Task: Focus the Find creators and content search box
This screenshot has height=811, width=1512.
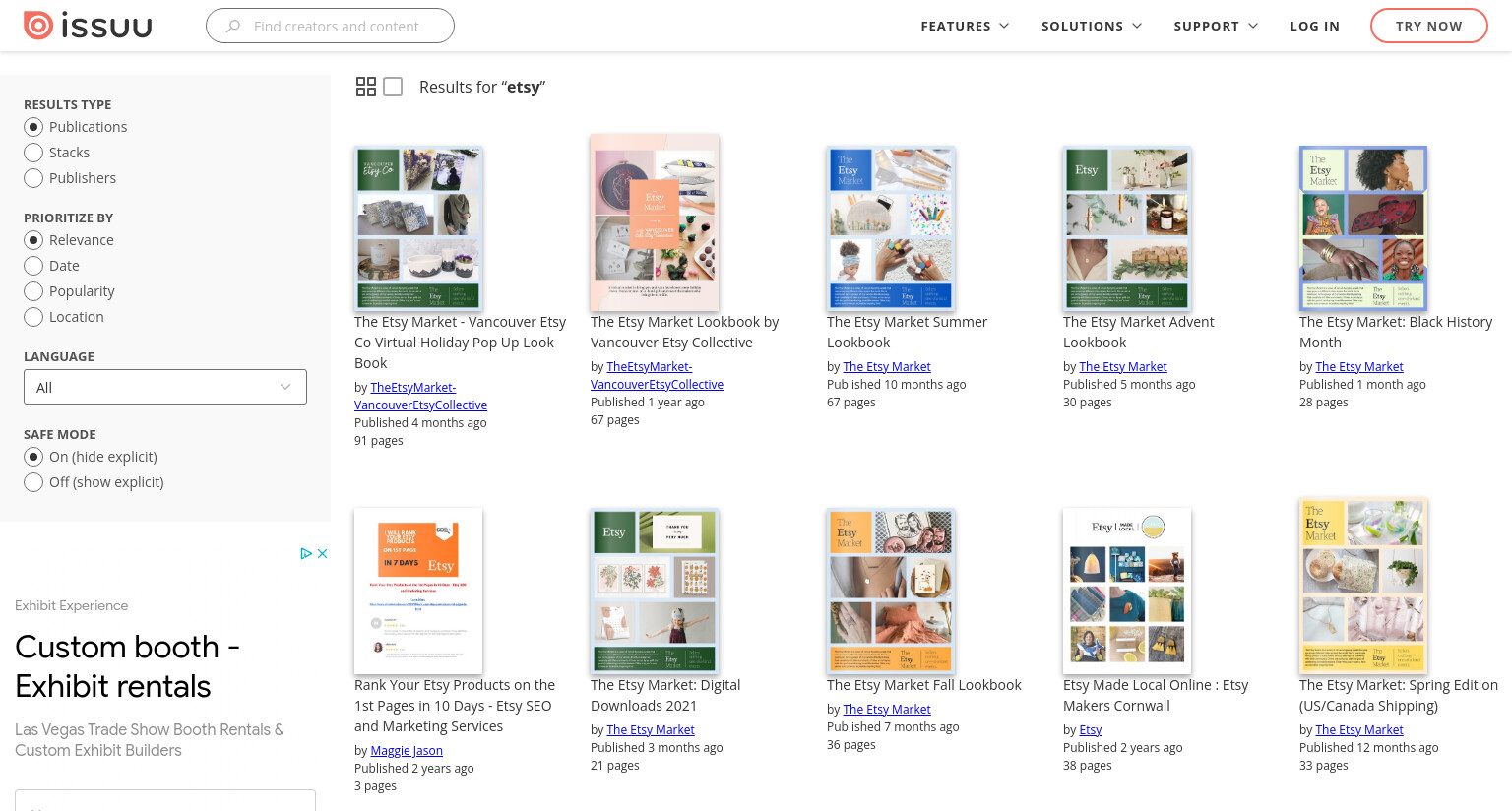Action: click(330, 26)
